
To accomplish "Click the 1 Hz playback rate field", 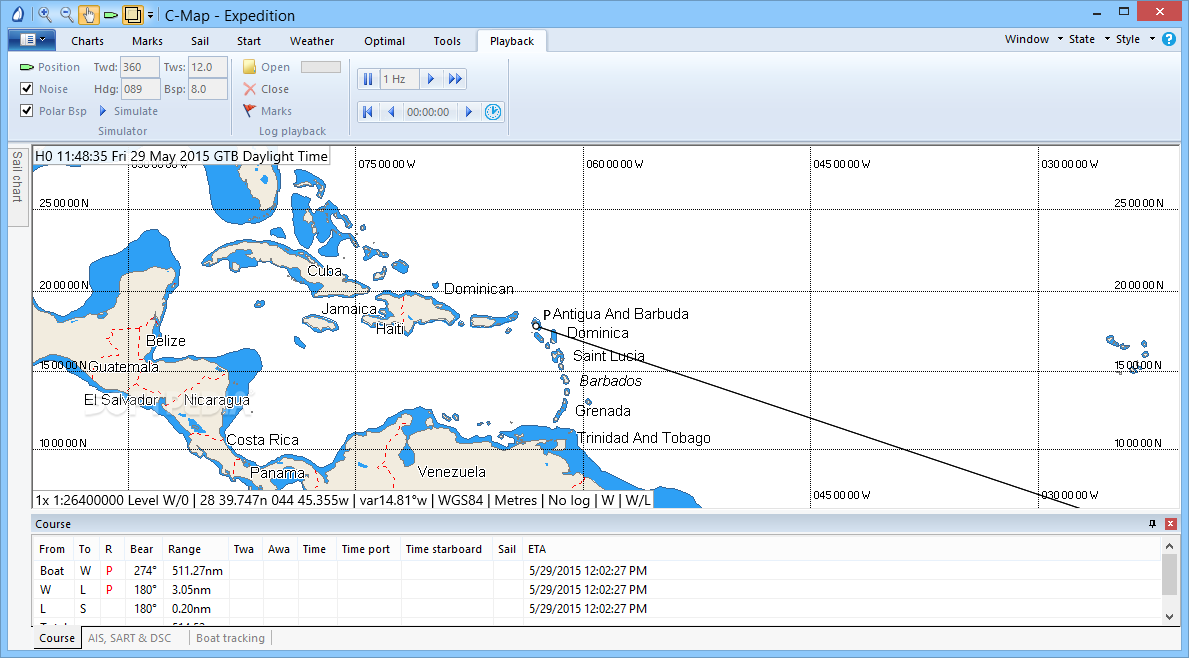I will point(399,79).
